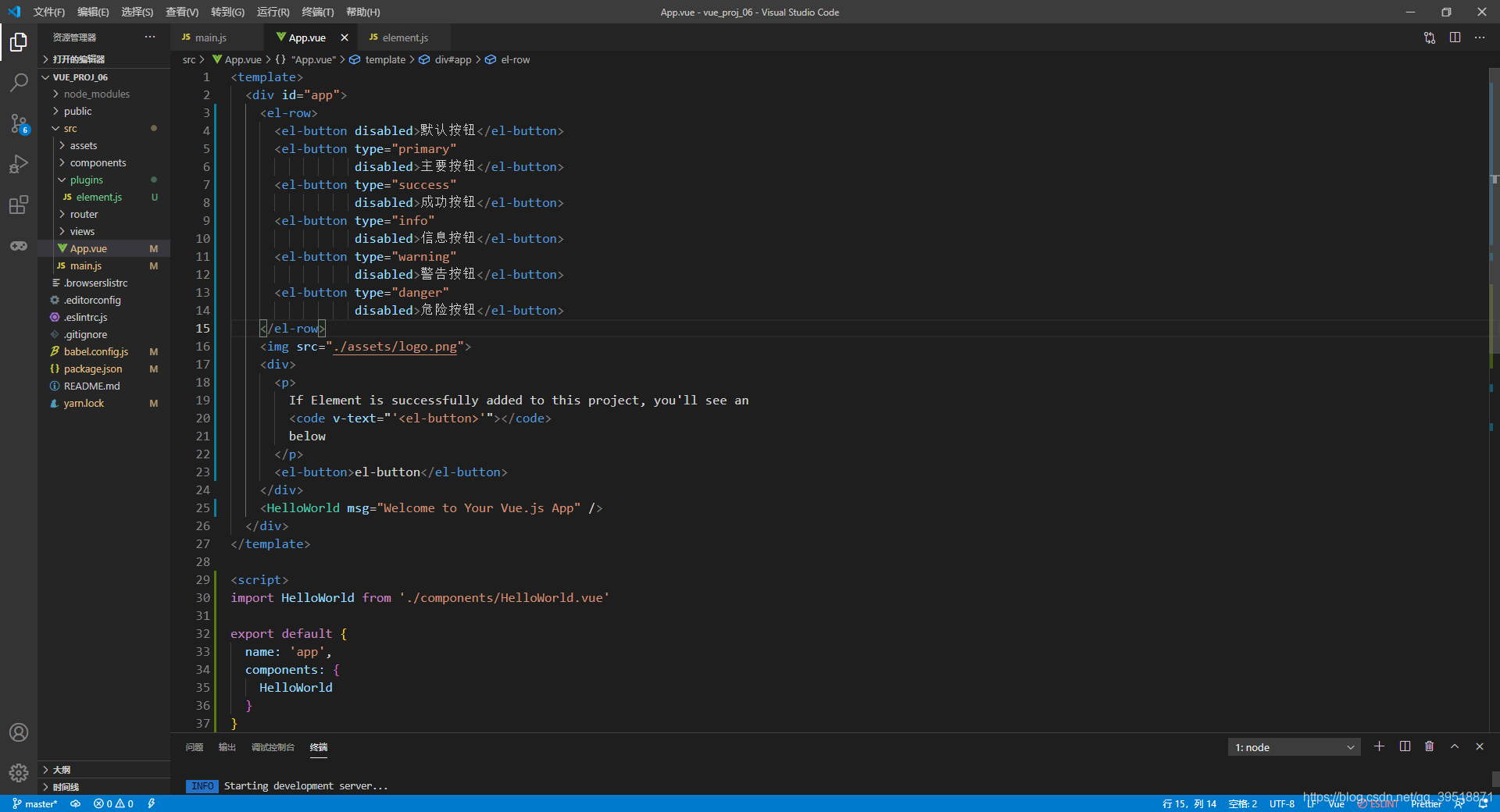The image size is (1500, 812).
Task: Collapse the src folder
Action: point(104,128)
